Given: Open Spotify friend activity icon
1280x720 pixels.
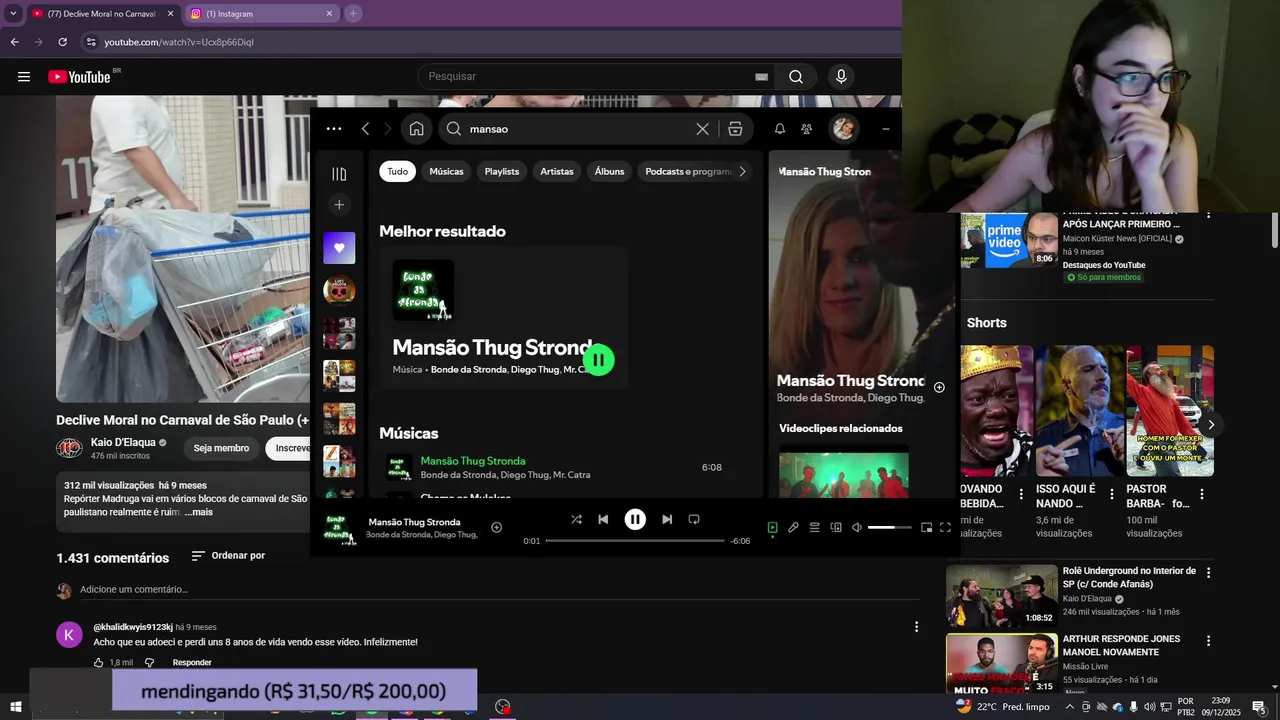Looking at the screenshot, I should 806,129.
